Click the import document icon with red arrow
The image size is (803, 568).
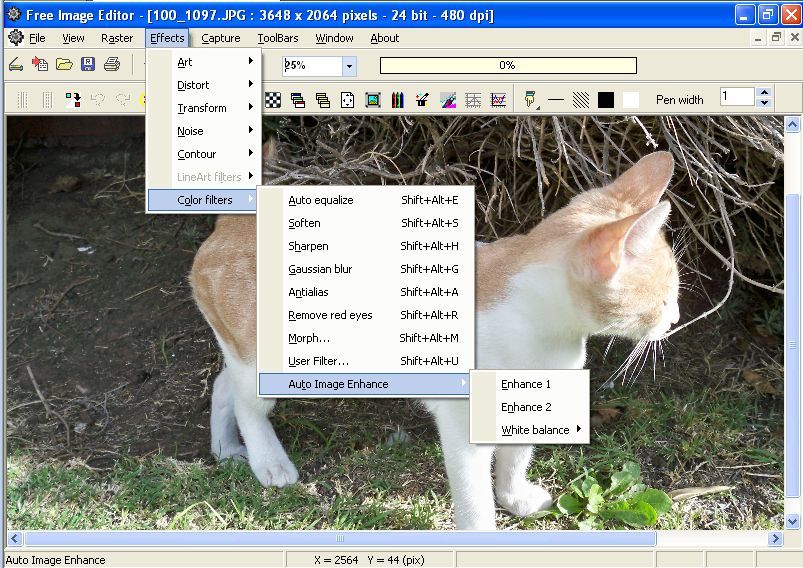pyautogui.click(x=40, y=65)
